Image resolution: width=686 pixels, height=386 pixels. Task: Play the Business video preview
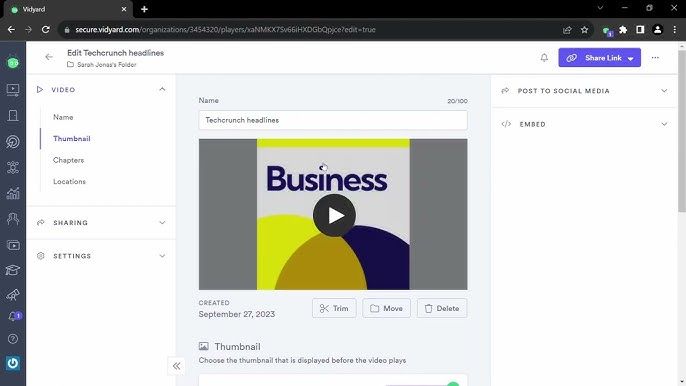pyautogui.click(x=334, y=215)
